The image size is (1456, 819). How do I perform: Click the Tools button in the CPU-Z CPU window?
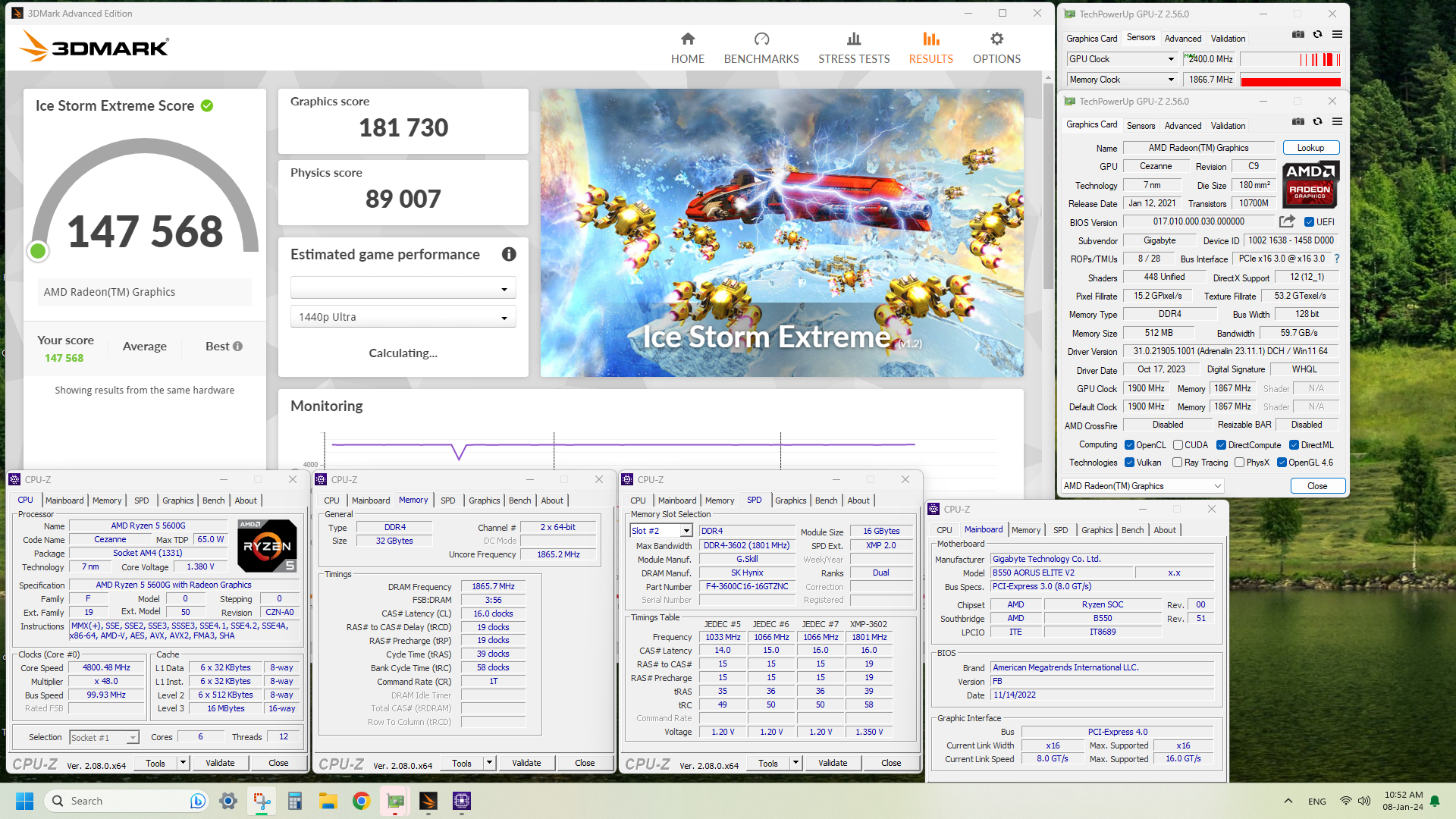tap(155, 763)
